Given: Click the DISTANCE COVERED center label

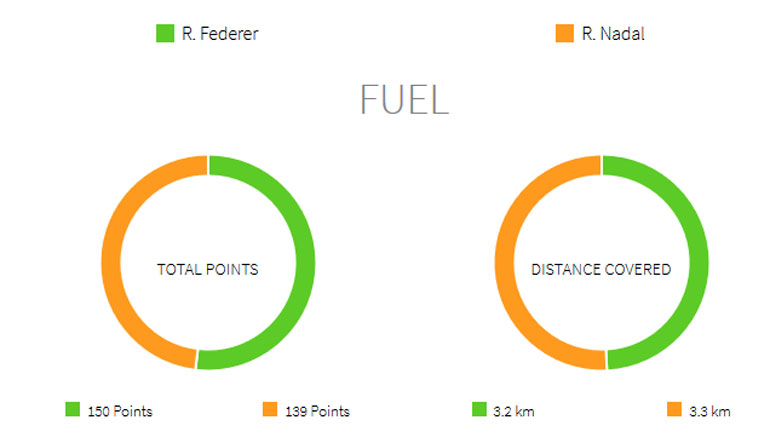Looking at the screenshot, I should [x=601, y=270].
